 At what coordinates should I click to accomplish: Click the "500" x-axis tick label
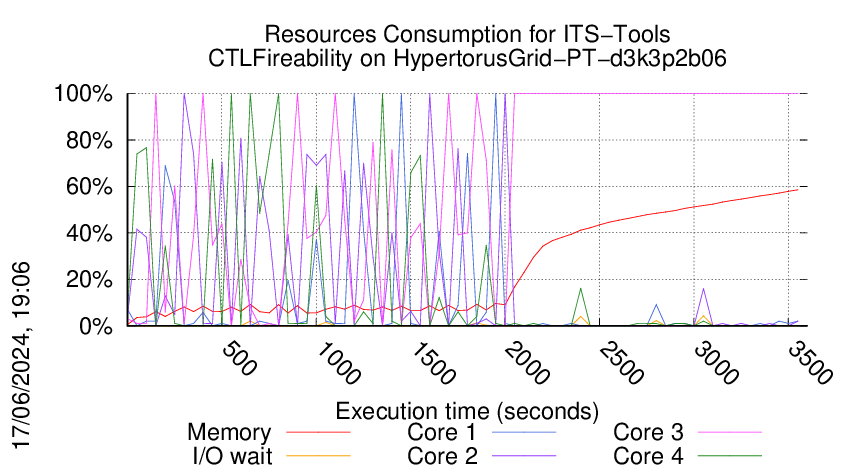click(239, 358)
